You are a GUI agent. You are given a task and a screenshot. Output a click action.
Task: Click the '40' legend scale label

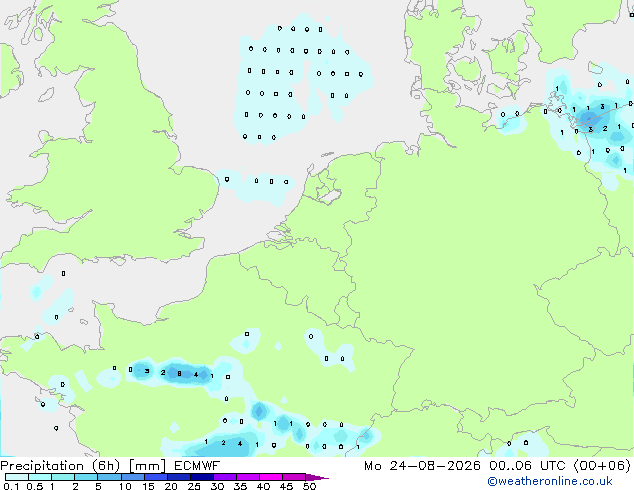coord(263,486)
